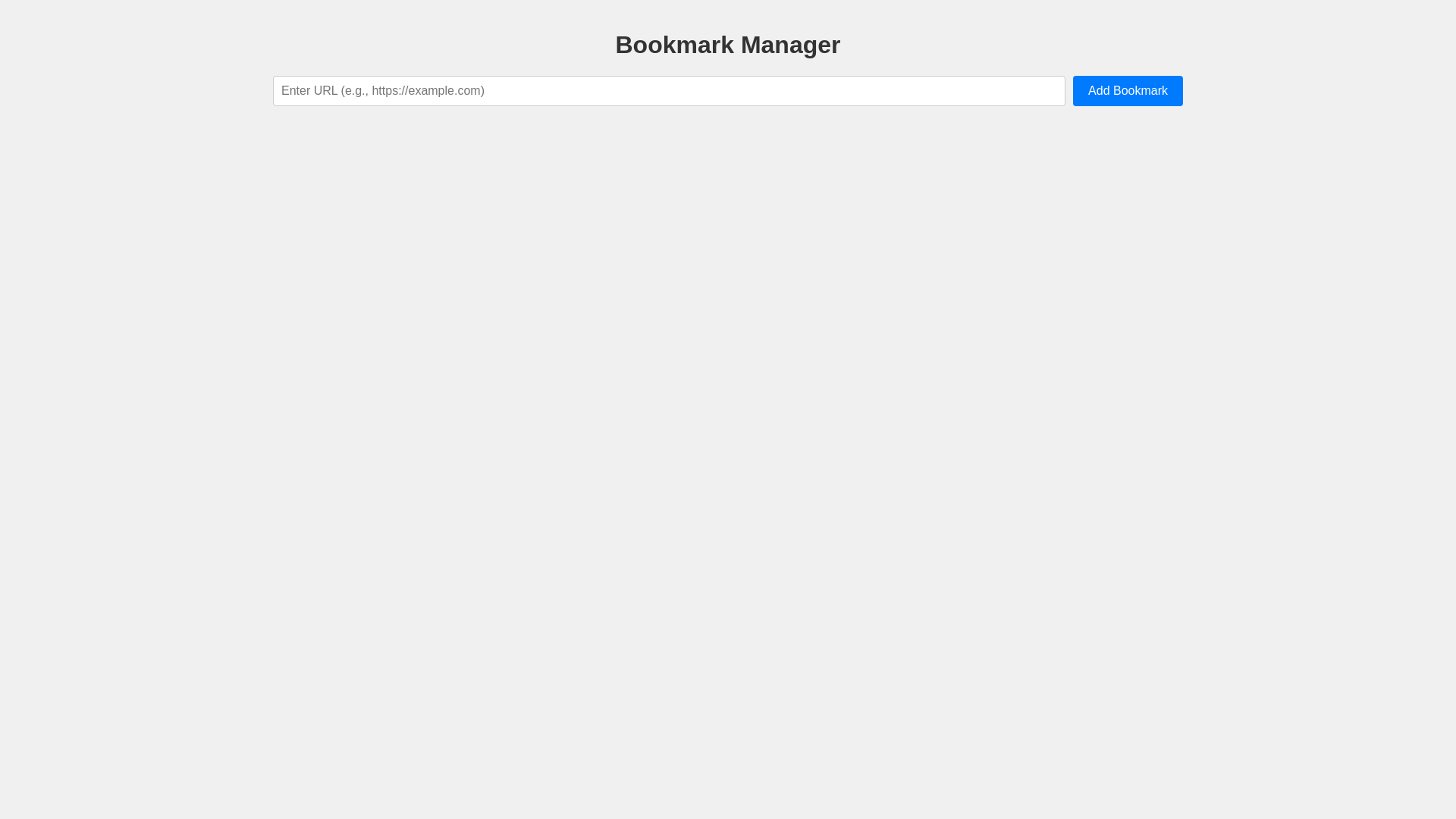This screenshot has width=1456, height=819.
Task: Click the Add Bookmark button
Action: (x=1128, y=91)
